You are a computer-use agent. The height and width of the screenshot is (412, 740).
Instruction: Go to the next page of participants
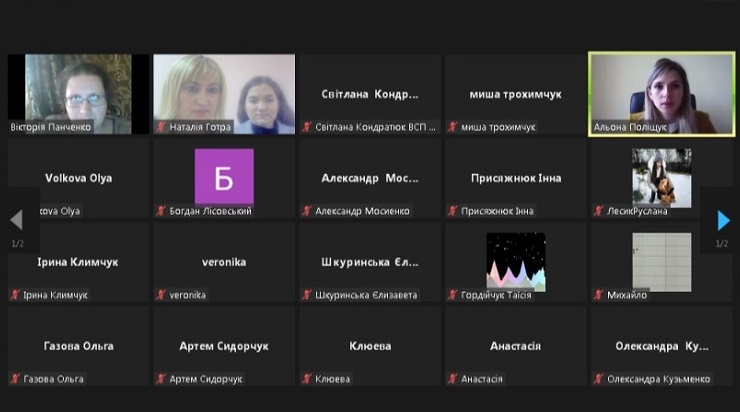(723, 220)
